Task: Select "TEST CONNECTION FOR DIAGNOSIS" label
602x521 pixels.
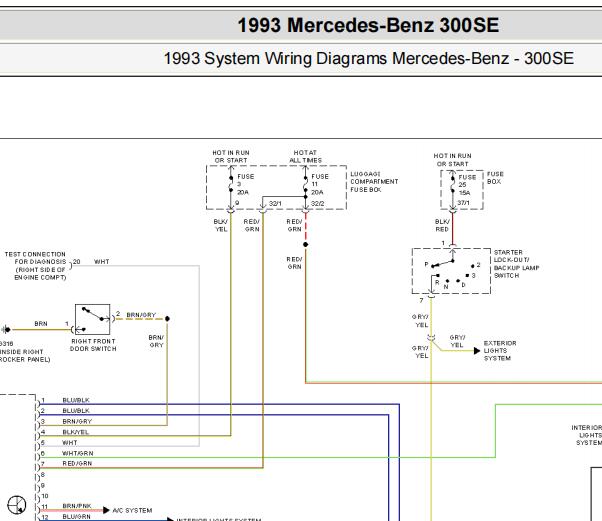Action: [x=35, y=266]
